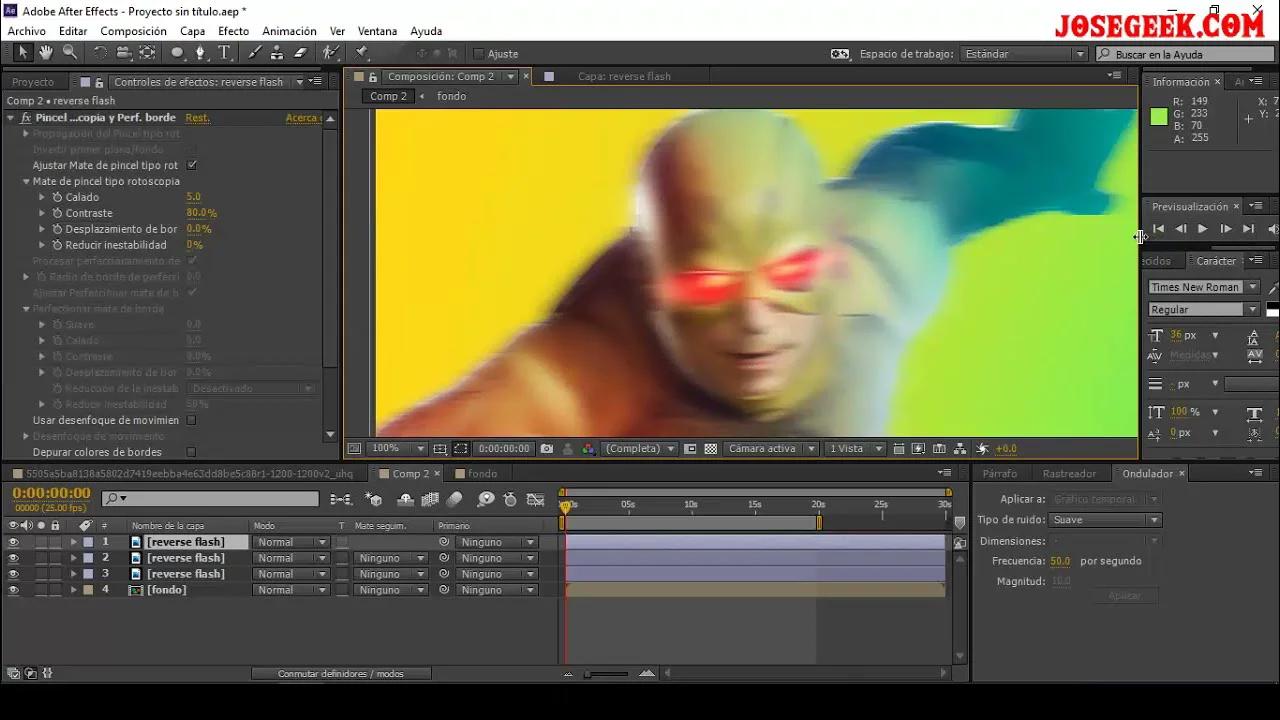Screen dimensions: 1280x720
Task: Select the Clone Stamp tool
Action: pos(277,55)
